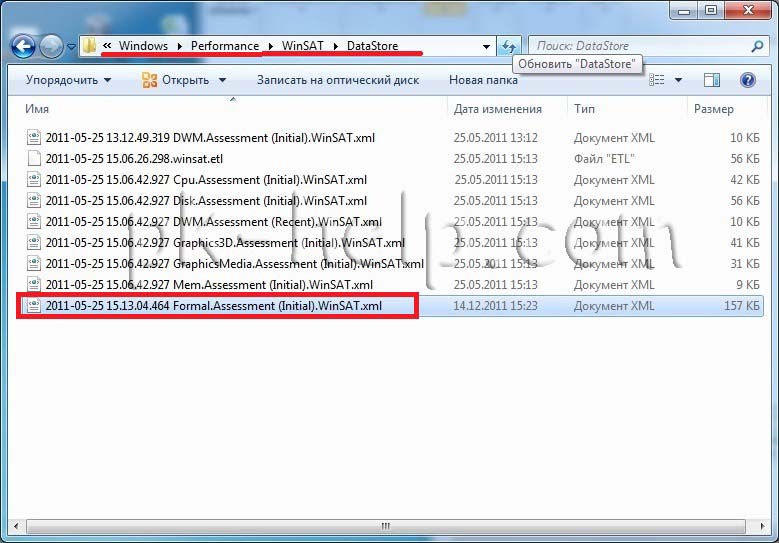The height and width of the screenshot is (543, 779).
Task: Close the Explorer window
Action: coord(749,10)
